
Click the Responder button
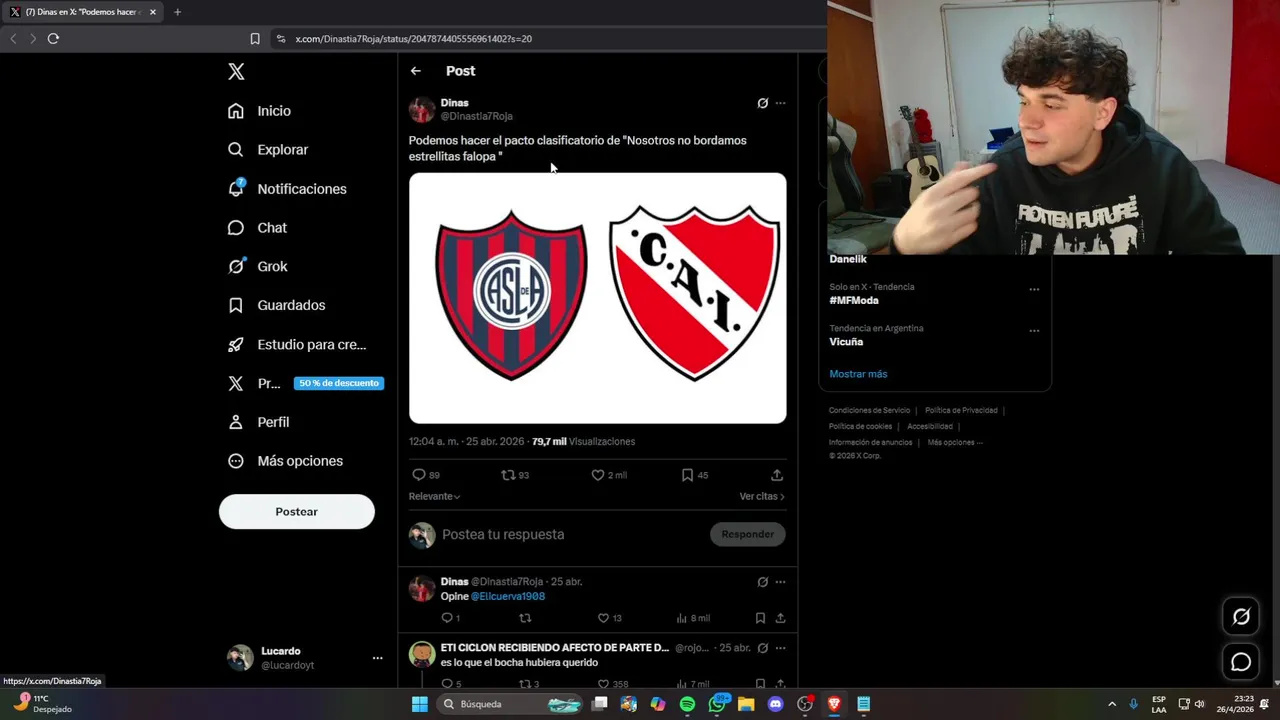pyautogui.click(x=748, y=534)
